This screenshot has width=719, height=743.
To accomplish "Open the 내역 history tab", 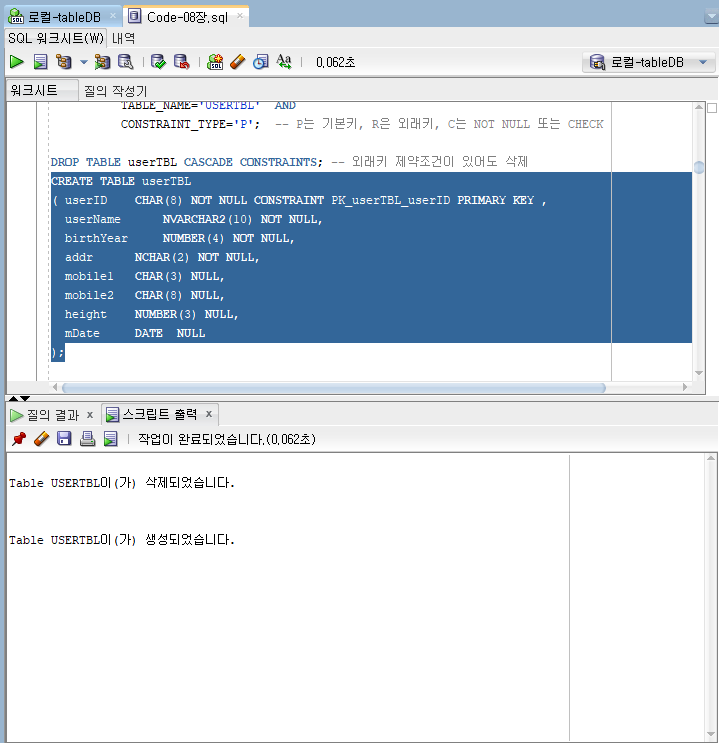I will [123, 38].
